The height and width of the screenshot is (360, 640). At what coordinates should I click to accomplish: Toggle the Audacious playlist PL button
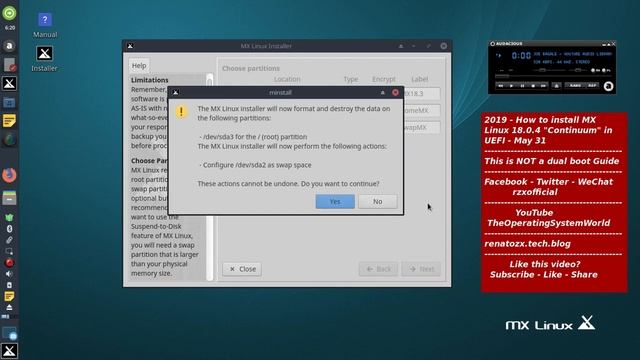point(607,70)
